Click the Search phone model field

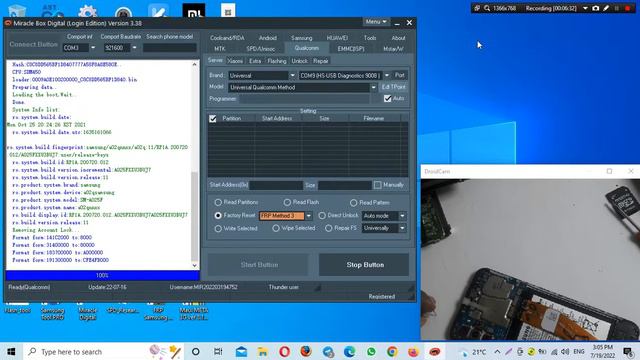pyautogui.click(x=169, y=48)
